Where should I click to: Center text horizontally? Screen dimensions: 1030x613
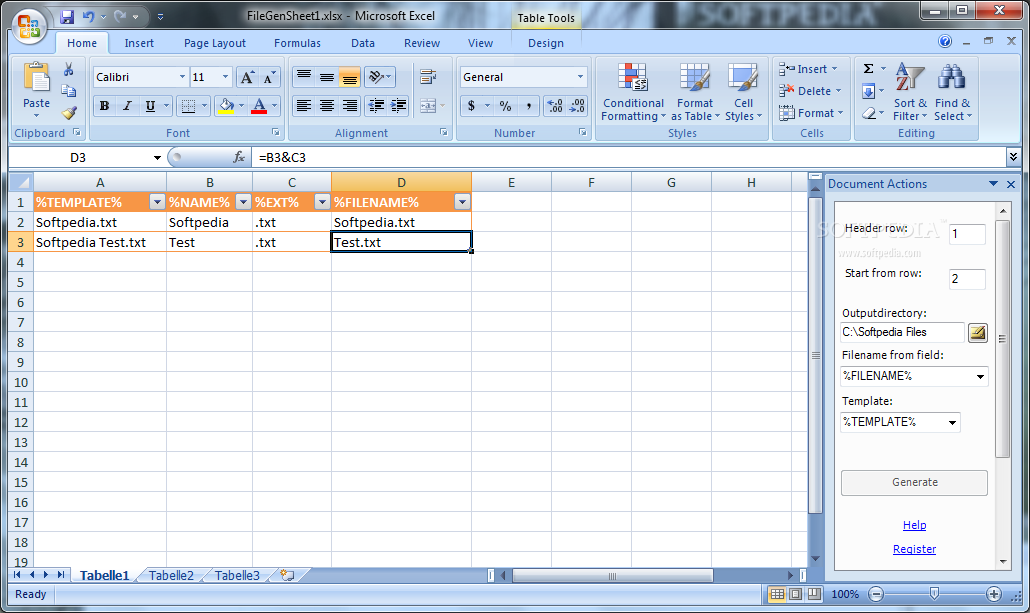click(x=326, y=106)
